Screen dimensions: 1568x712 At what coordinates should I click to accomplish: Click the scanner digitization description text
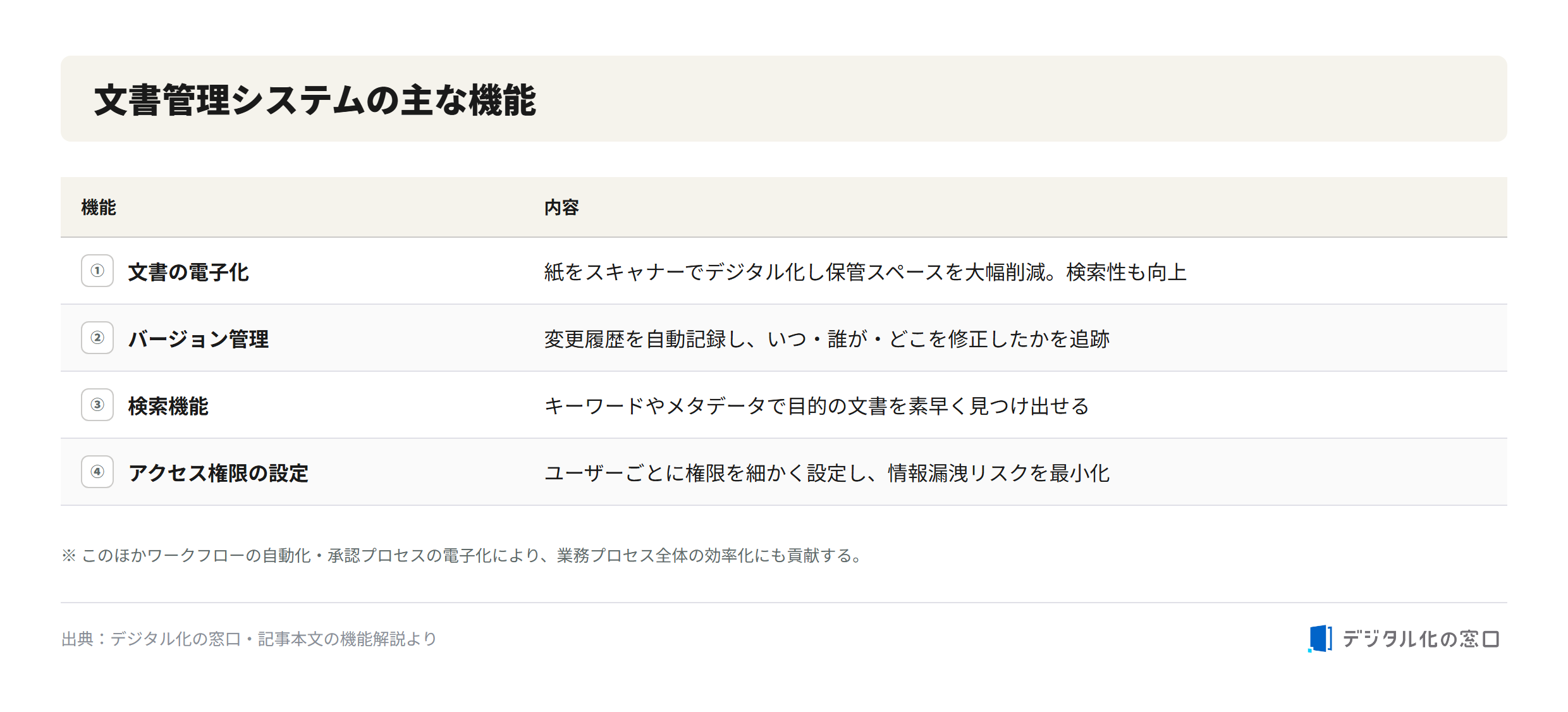click(866, 272)
